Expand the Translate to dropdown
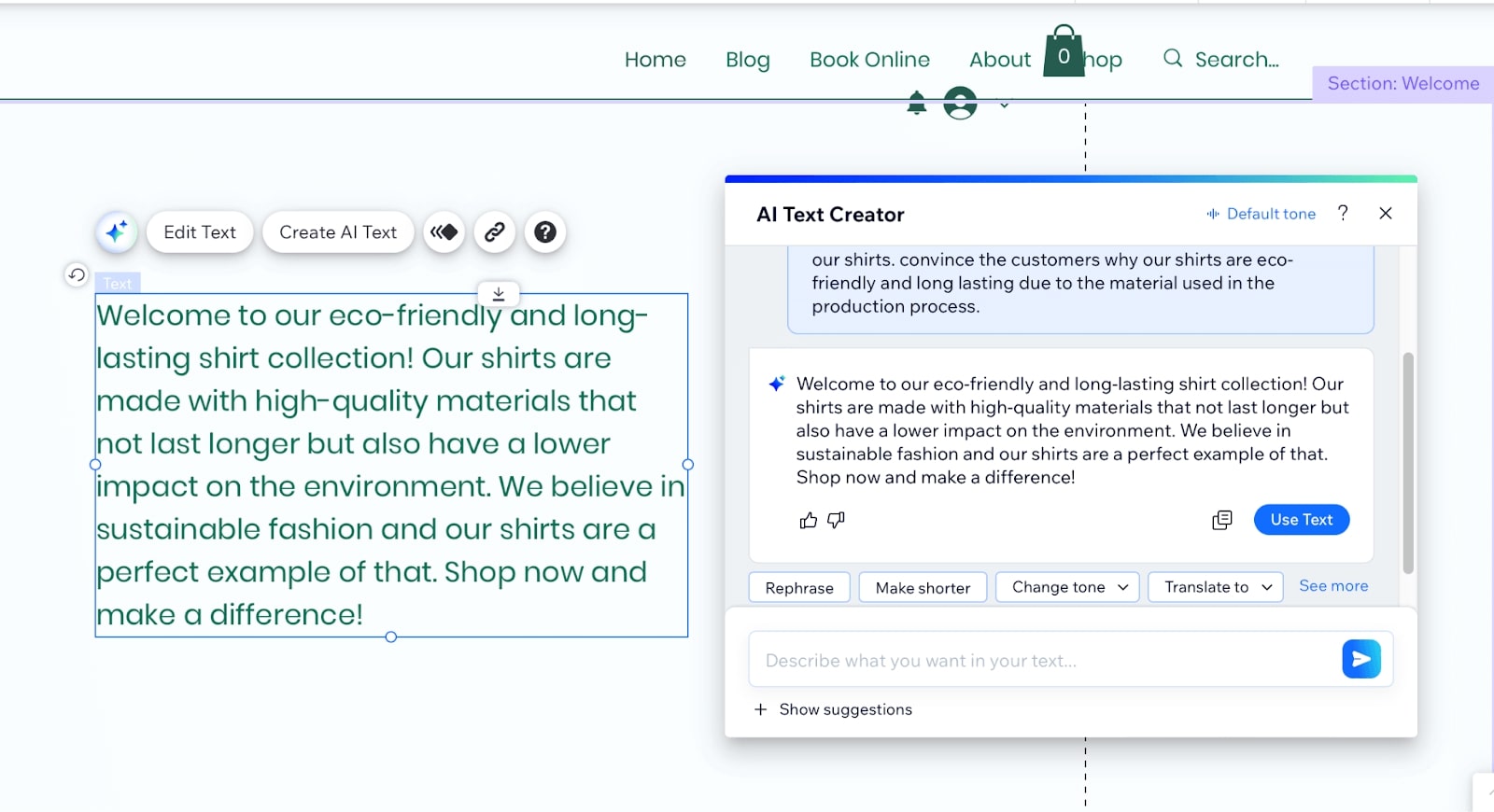Image resolution: width=1494 pixels, height=812 pixels. [x=1216, y=587]
